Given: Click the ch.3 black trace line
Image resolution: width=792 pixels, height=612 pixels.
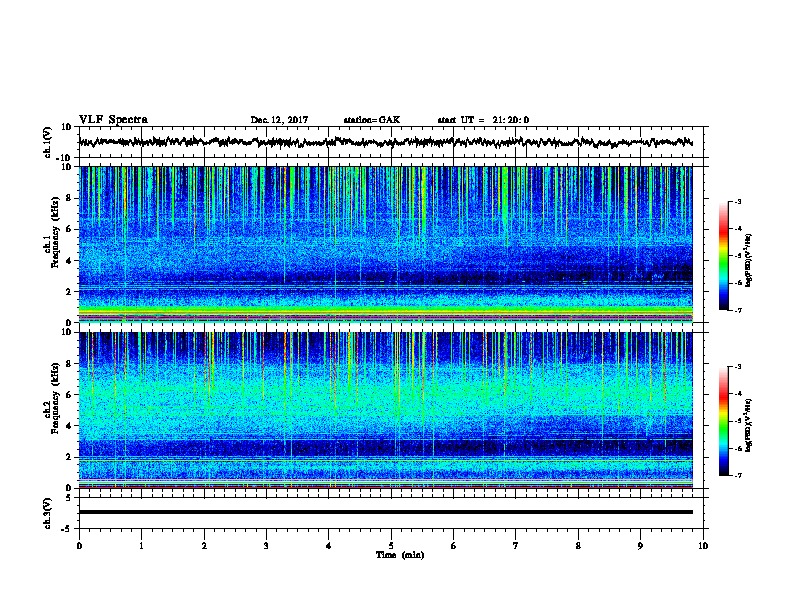Looking at the screenshot, I should coord(386,512).
